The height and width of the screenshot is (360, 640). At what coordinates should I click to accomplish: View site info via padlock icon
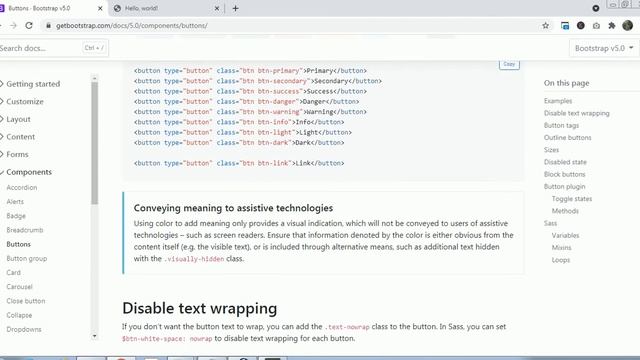48,25
